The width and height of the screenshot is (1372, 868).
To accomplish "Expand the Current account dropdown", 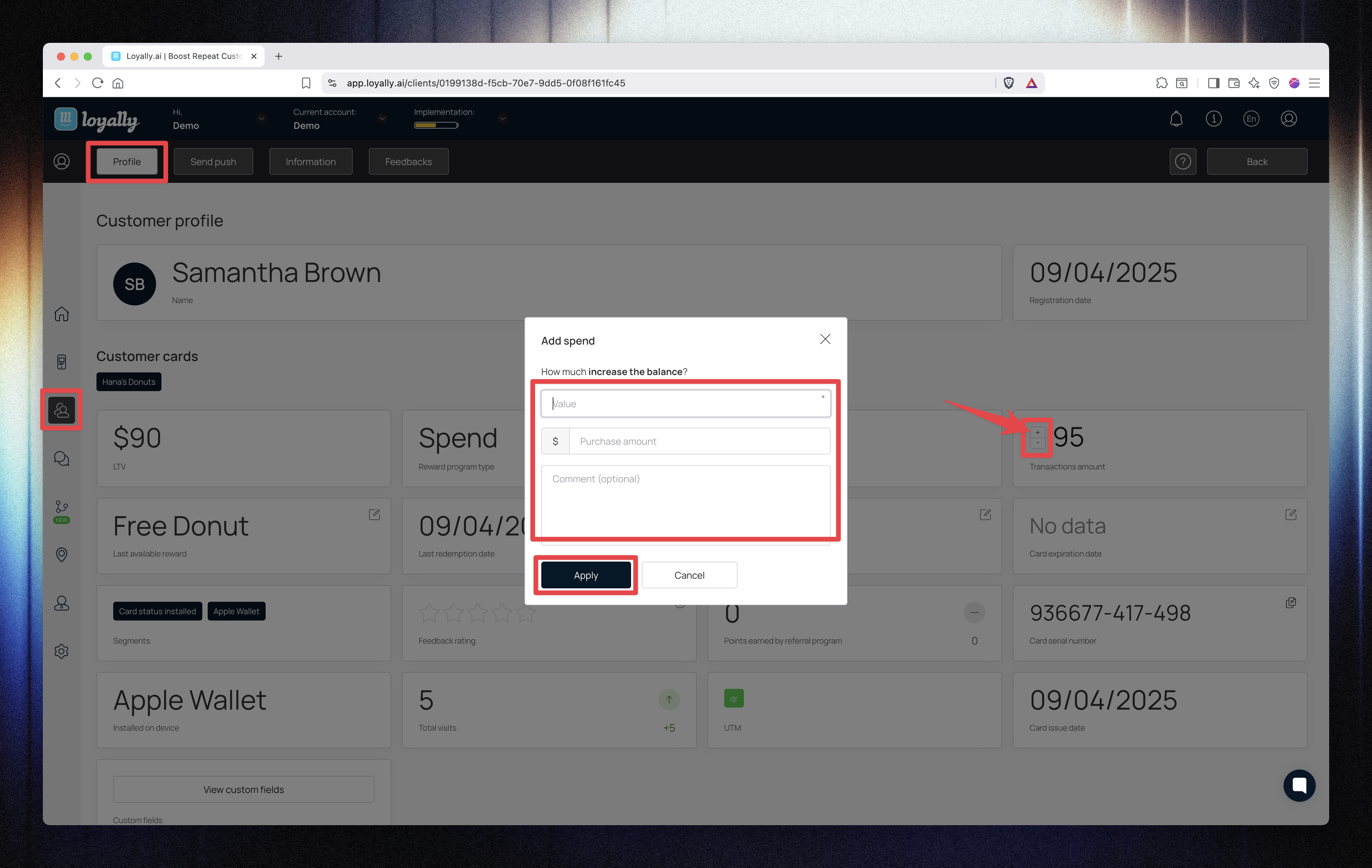I will [x=382, y=119].
